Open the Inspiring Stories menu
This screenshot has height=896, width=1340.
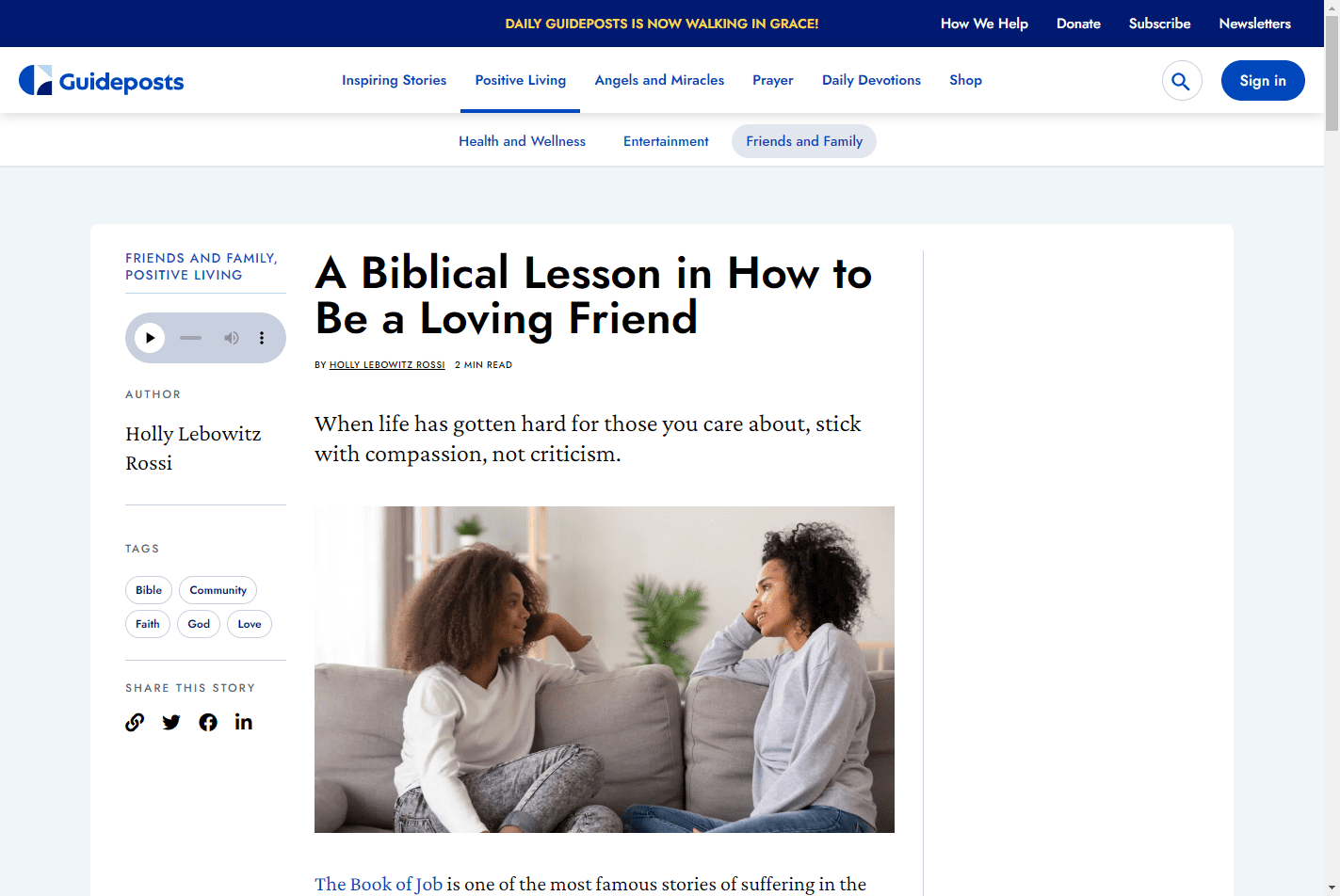pyautogui.click(x=394, y=80)
